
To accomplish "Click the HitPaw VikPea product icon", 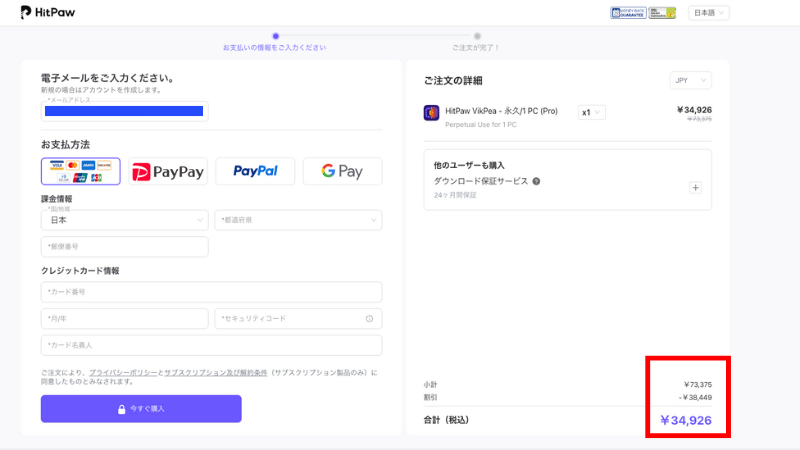I will [431, 113].
